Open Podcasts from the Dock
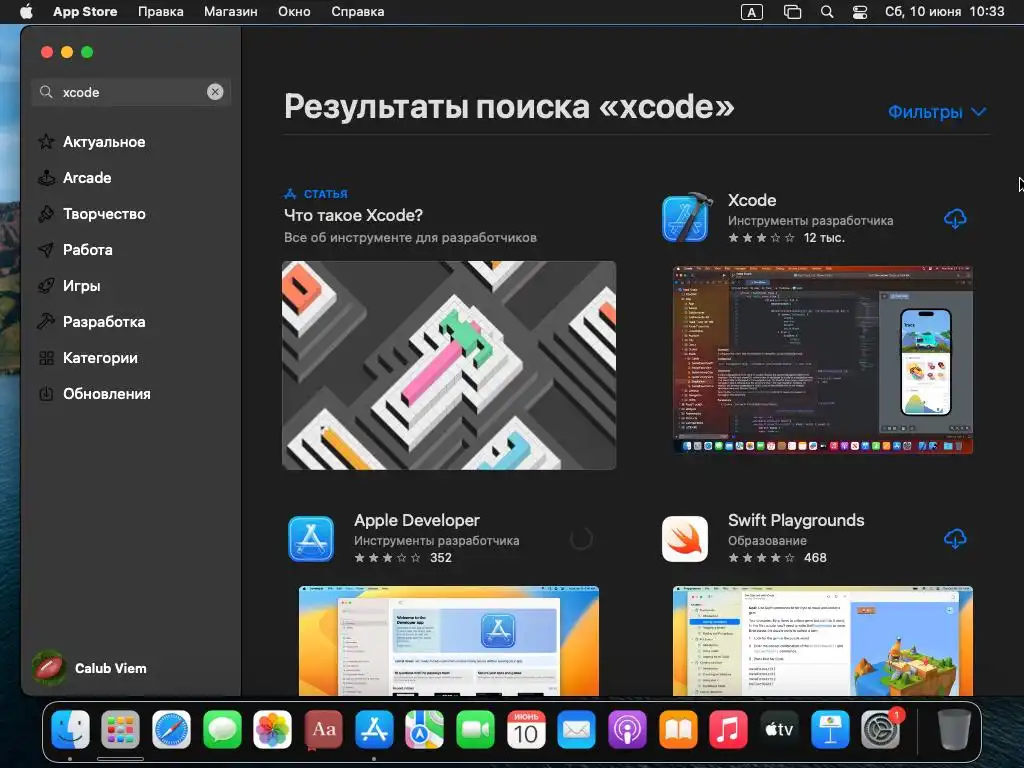Viewport: 1024px width, 768px height. [627, 729]
